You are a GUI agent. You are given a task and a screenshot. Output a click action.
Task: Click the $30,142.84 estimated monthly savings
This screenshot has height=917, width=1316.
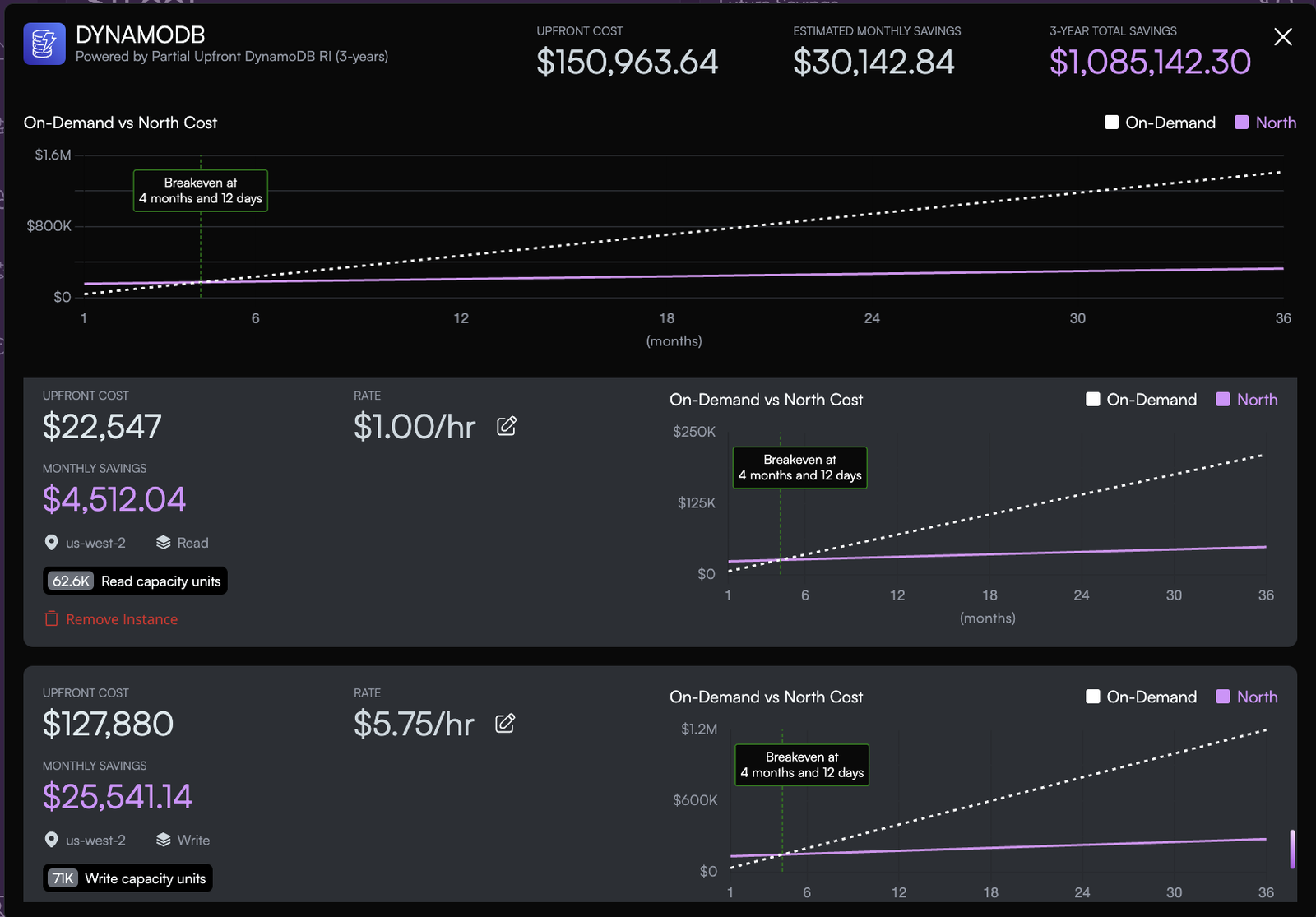click(x=873, y=63)
